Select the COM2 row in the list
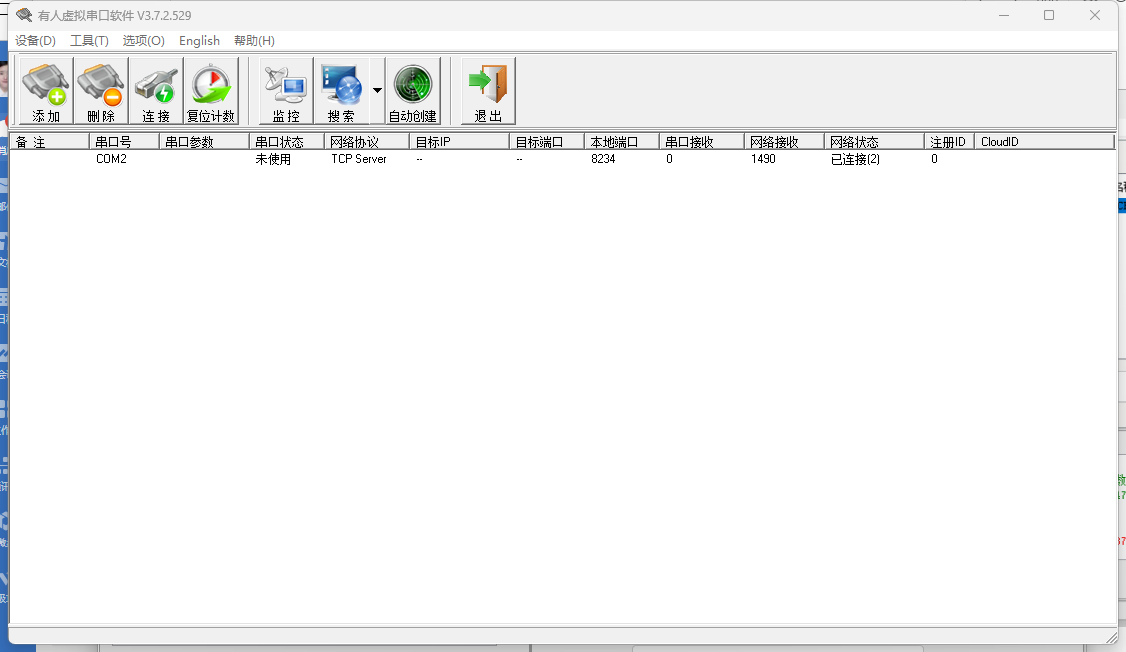The height and width of the screenshot is (652, 1126). click(x=111, y=159)
